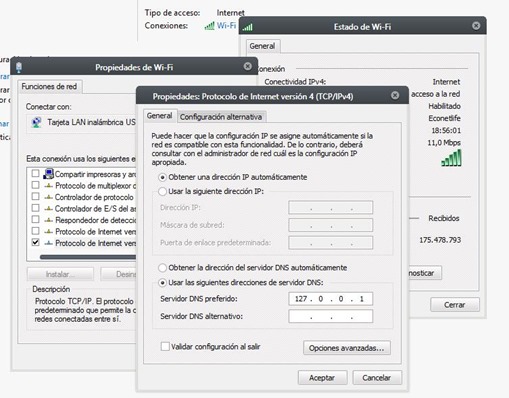
Task: Click the disabled 'Dirección IP' field
Action: [330, 208]
